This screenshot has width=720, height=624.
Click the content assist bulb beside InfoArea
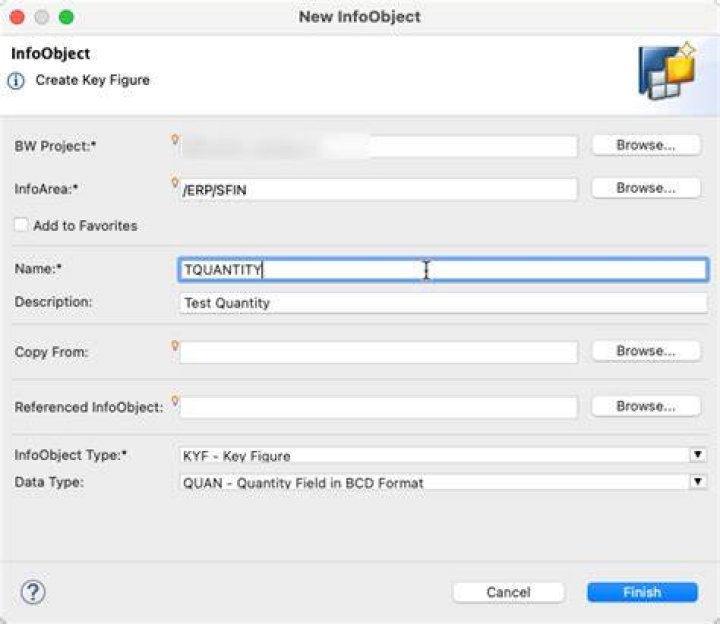pos(175,182)
